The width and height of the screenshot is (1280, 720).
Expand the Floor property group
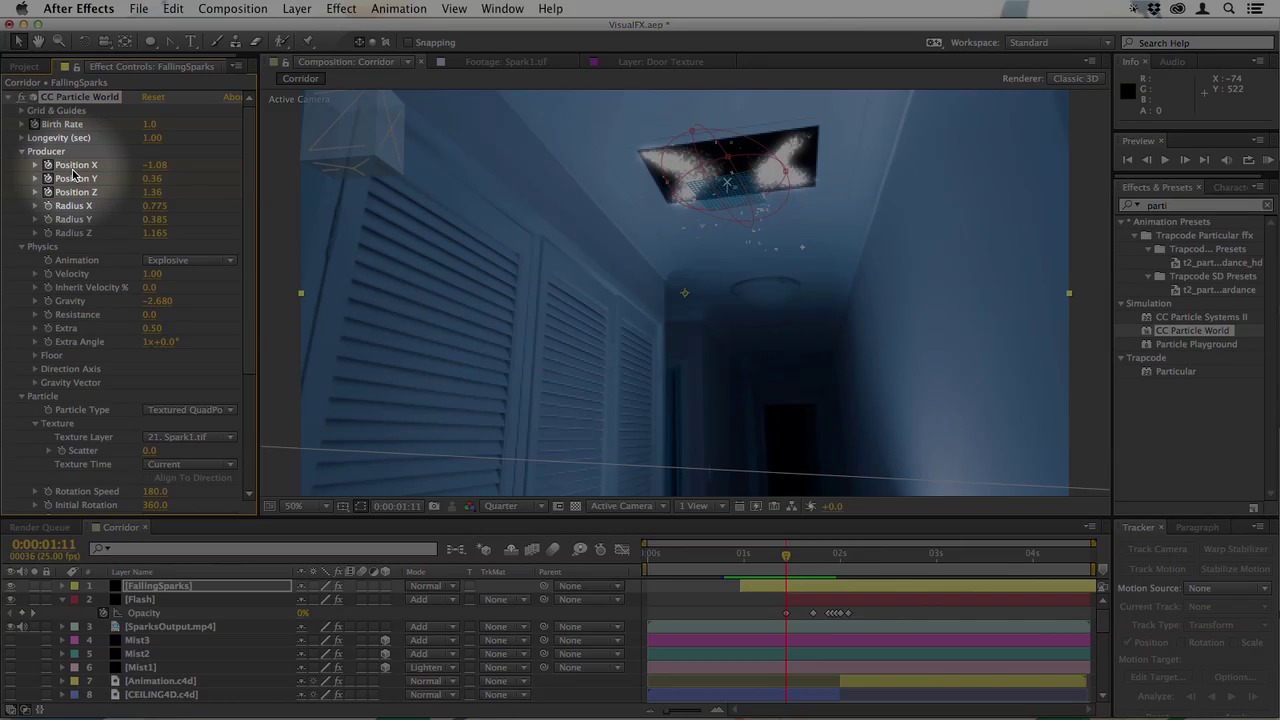(x=34, y=355)
